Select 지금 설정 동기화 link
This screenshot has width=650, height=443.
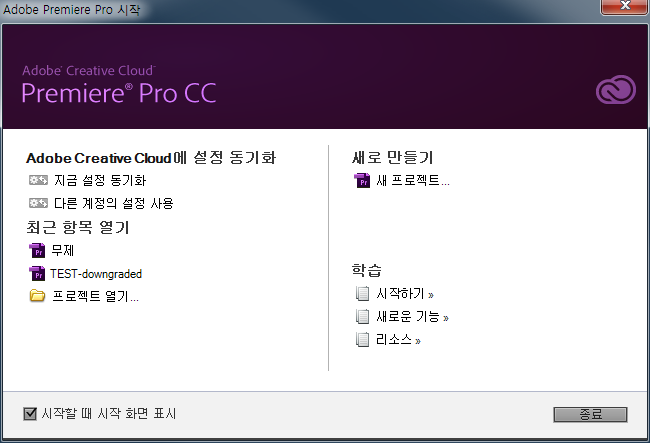[100, 180]
